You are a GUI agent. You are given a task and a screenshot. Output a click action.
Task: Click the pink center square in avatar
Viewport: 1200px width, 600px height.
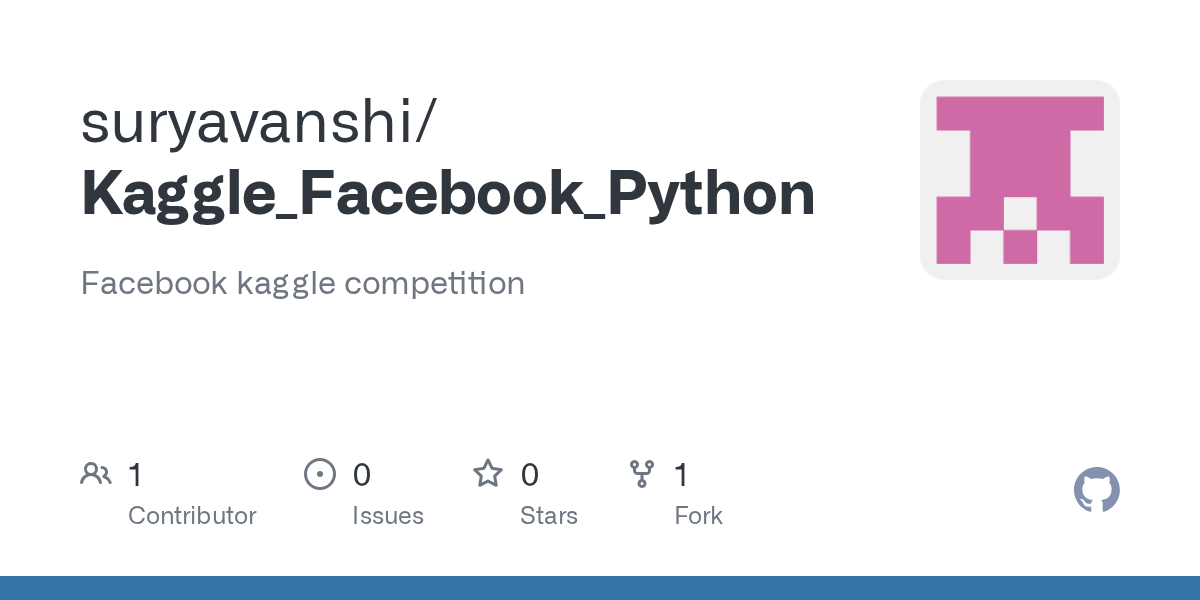click(x=1020, y=247)
